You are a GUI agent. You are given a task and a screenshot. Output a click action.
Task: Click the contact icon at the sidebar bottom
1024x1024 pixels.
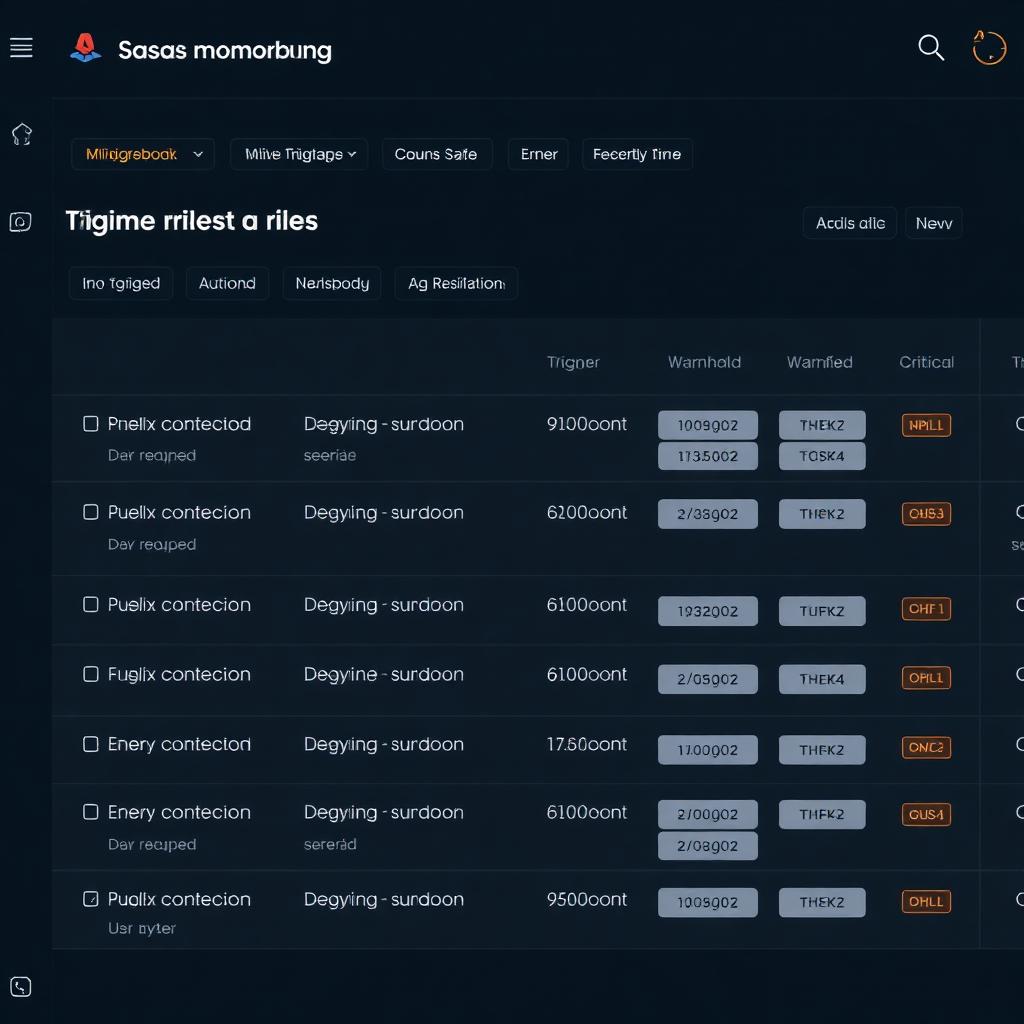[x=21, y=986]
